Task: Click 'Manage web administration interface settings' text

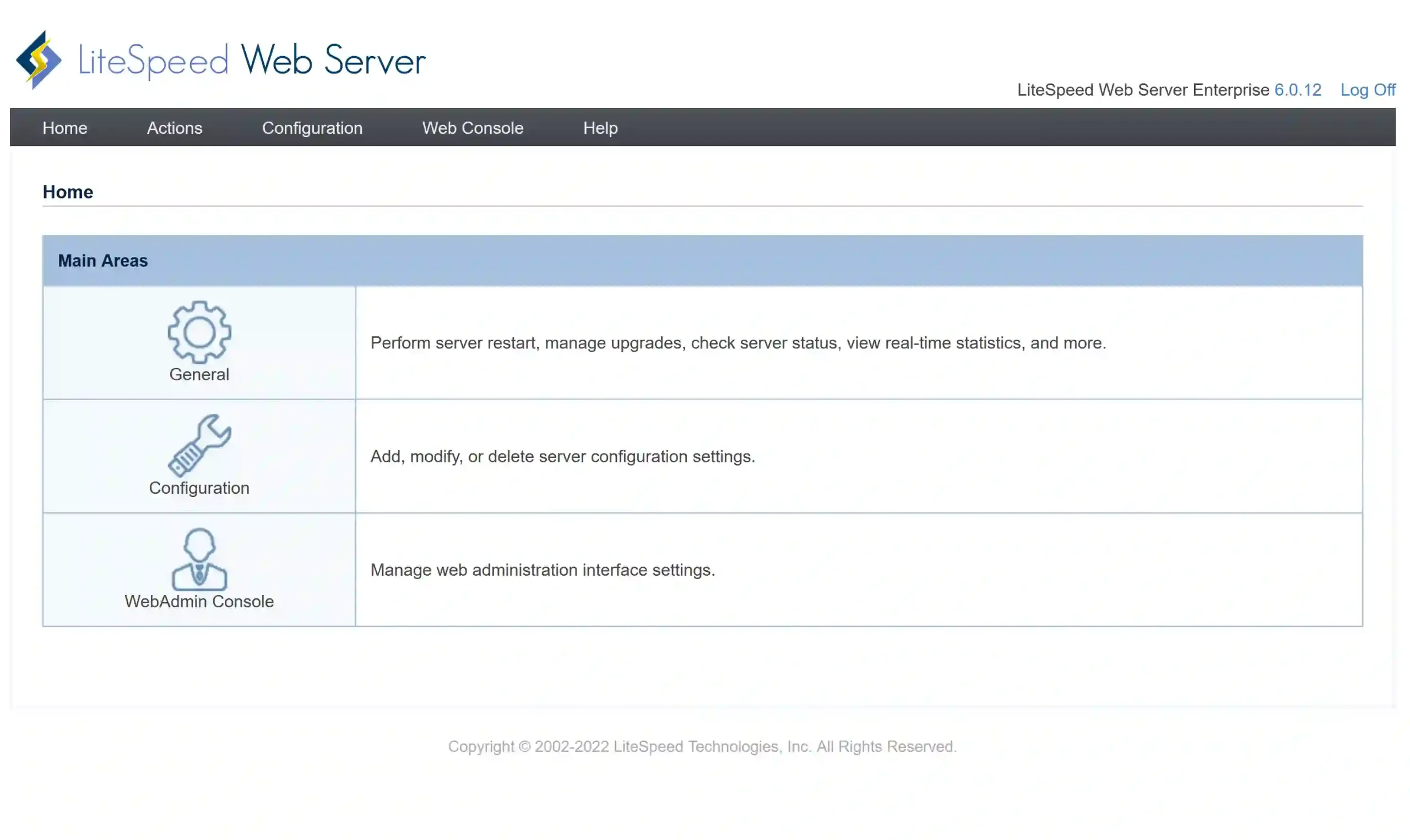Action: pyautogui.click(x=543, y=570)
